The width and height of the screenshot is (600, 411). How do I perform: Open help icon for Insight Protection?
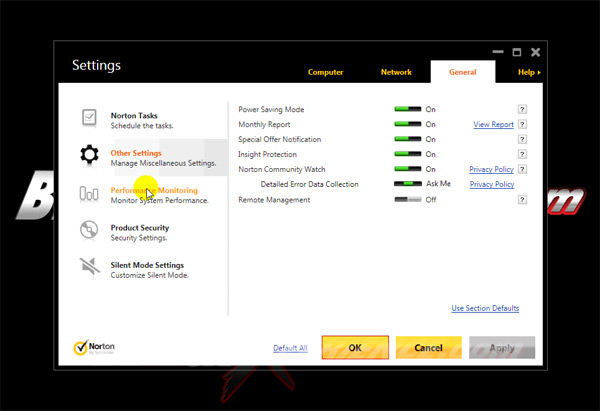pyautogui.click(x=522, y=154)
